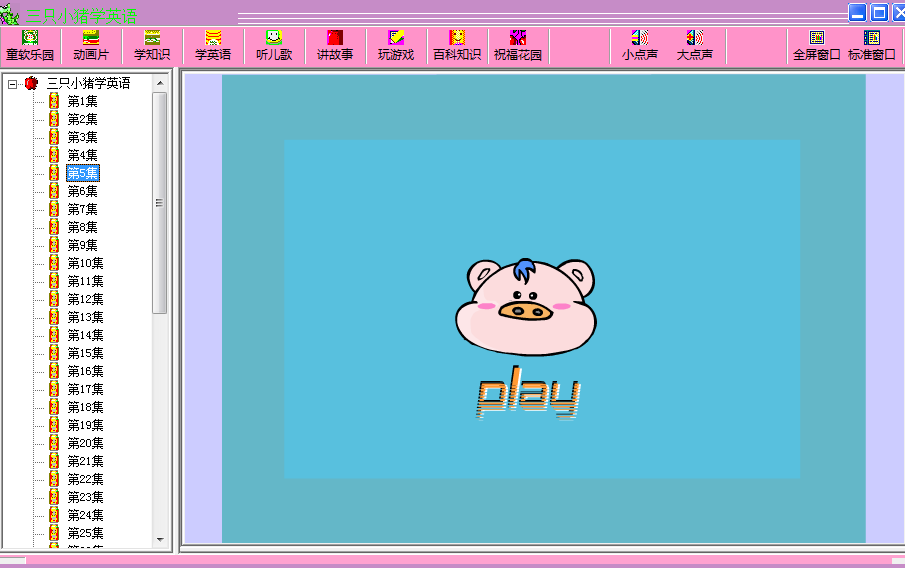Click the apple icon of the root node
Screen dimensions: 905x568
click(x=31, y=83)
